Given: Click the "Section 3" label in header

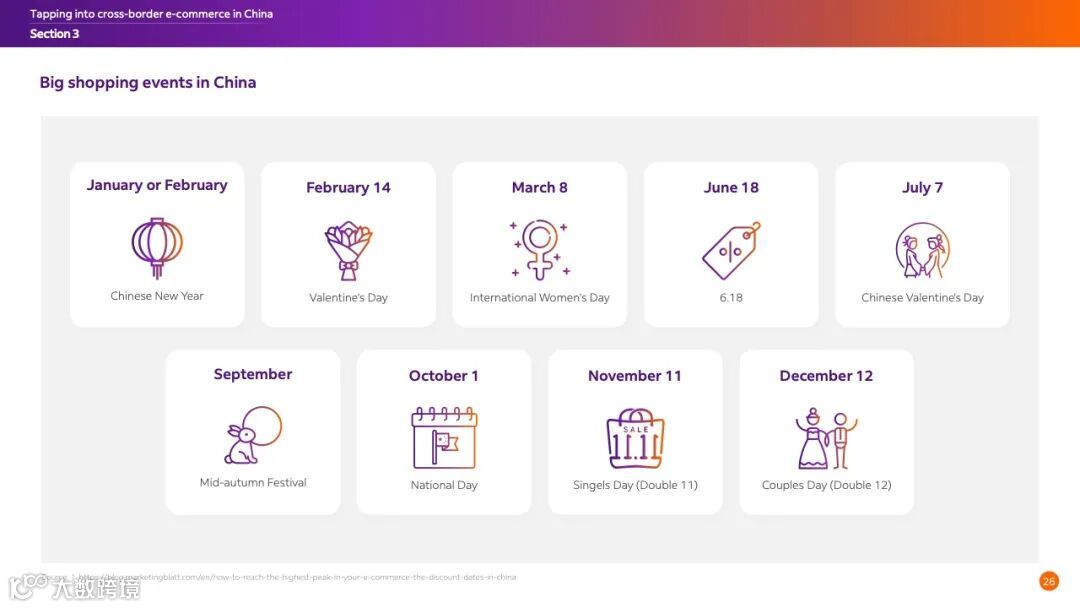Looking at the screenshot, I should pyautogui.click(x=54, y=34).
